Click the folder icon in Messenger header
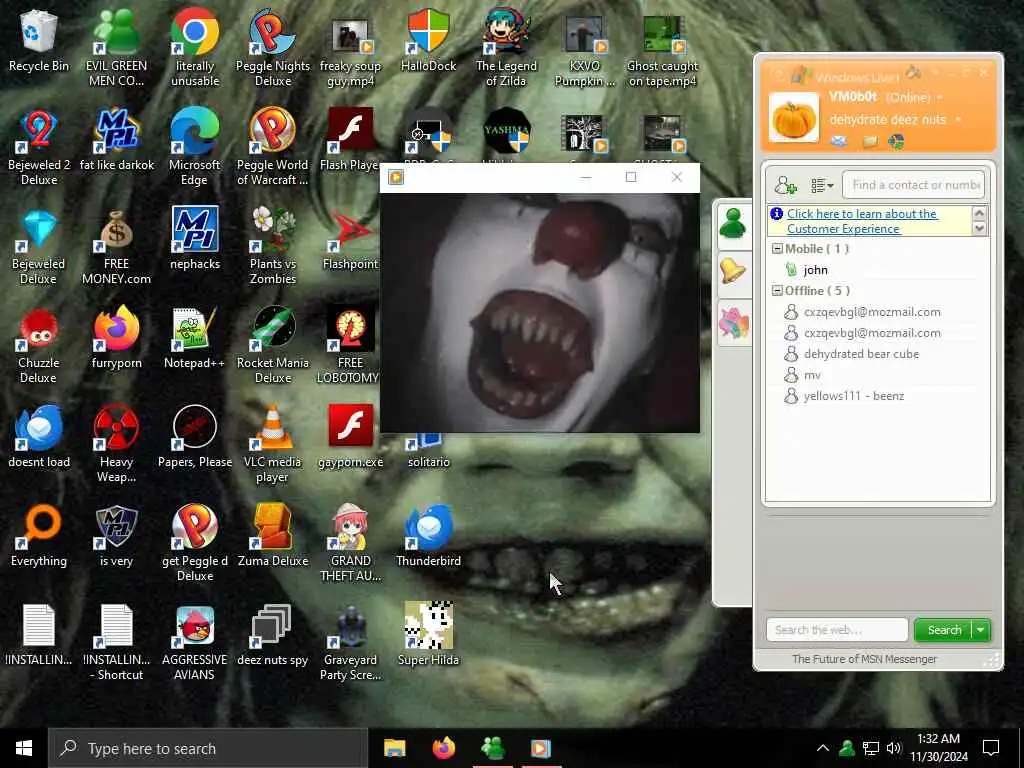Viewport: 1024px width, 768px height. pyautogui.click(x=869, y=141)
